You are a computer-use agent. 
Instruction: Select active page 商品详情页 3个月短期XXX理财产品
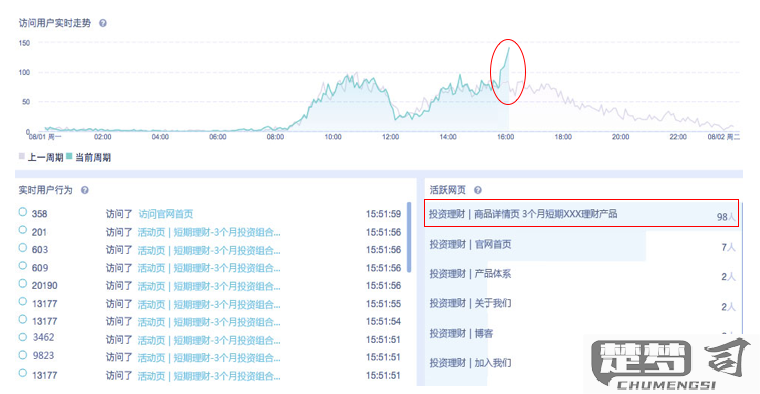pyautogui.click(x=582, y=213)
